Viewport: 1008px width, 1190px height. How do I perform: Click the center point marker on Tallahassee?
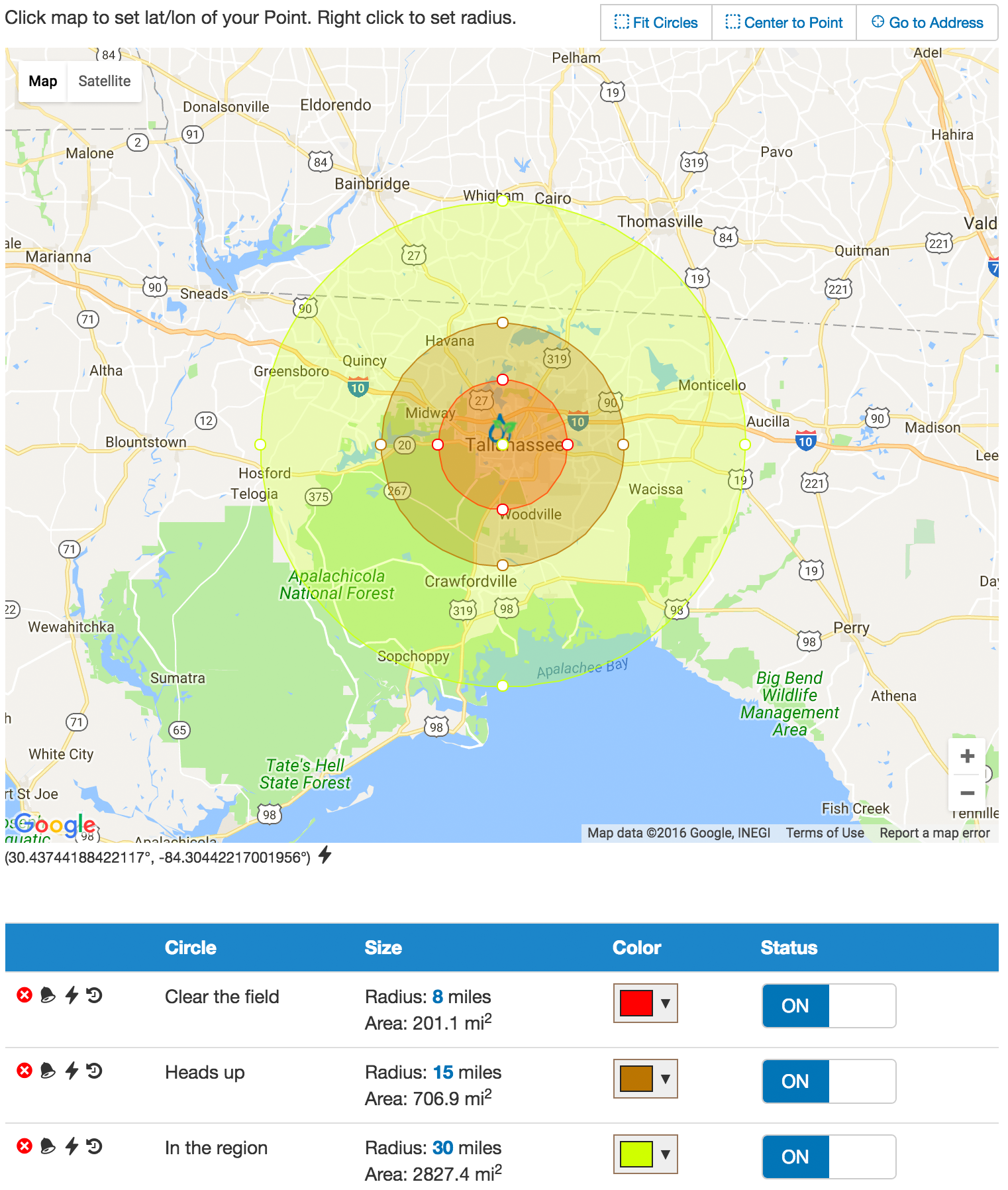pos(503,444)
